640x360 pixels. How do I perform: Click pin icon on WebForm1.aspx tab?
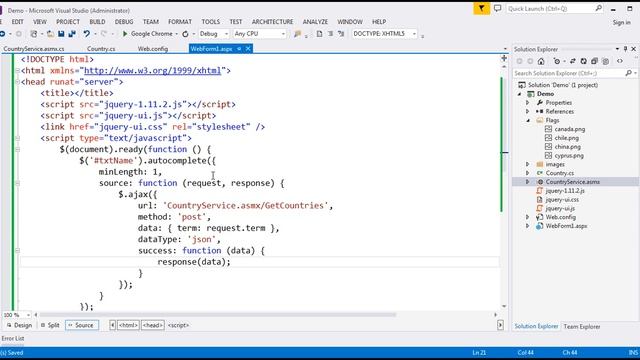click(x=239, y=49)
